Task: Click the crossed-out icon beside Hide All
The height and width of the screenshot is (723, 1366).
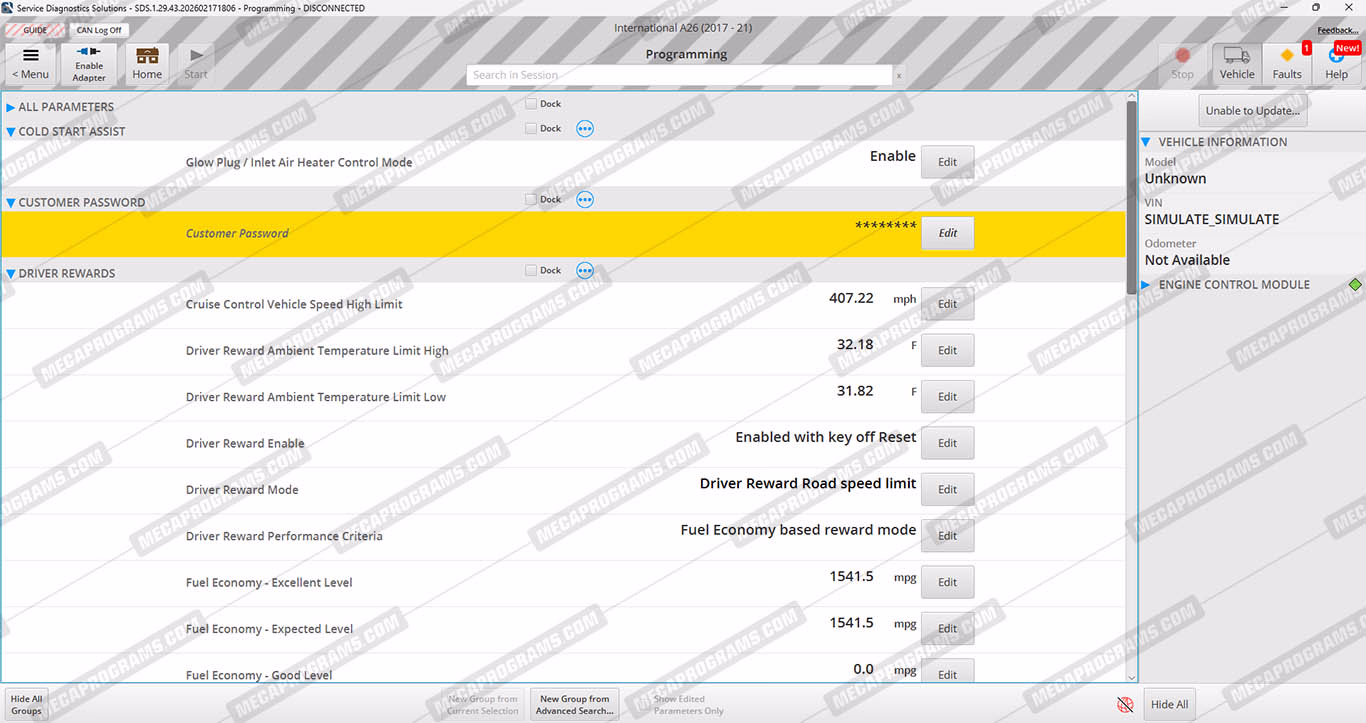Action: click(x=1125, y=704)
